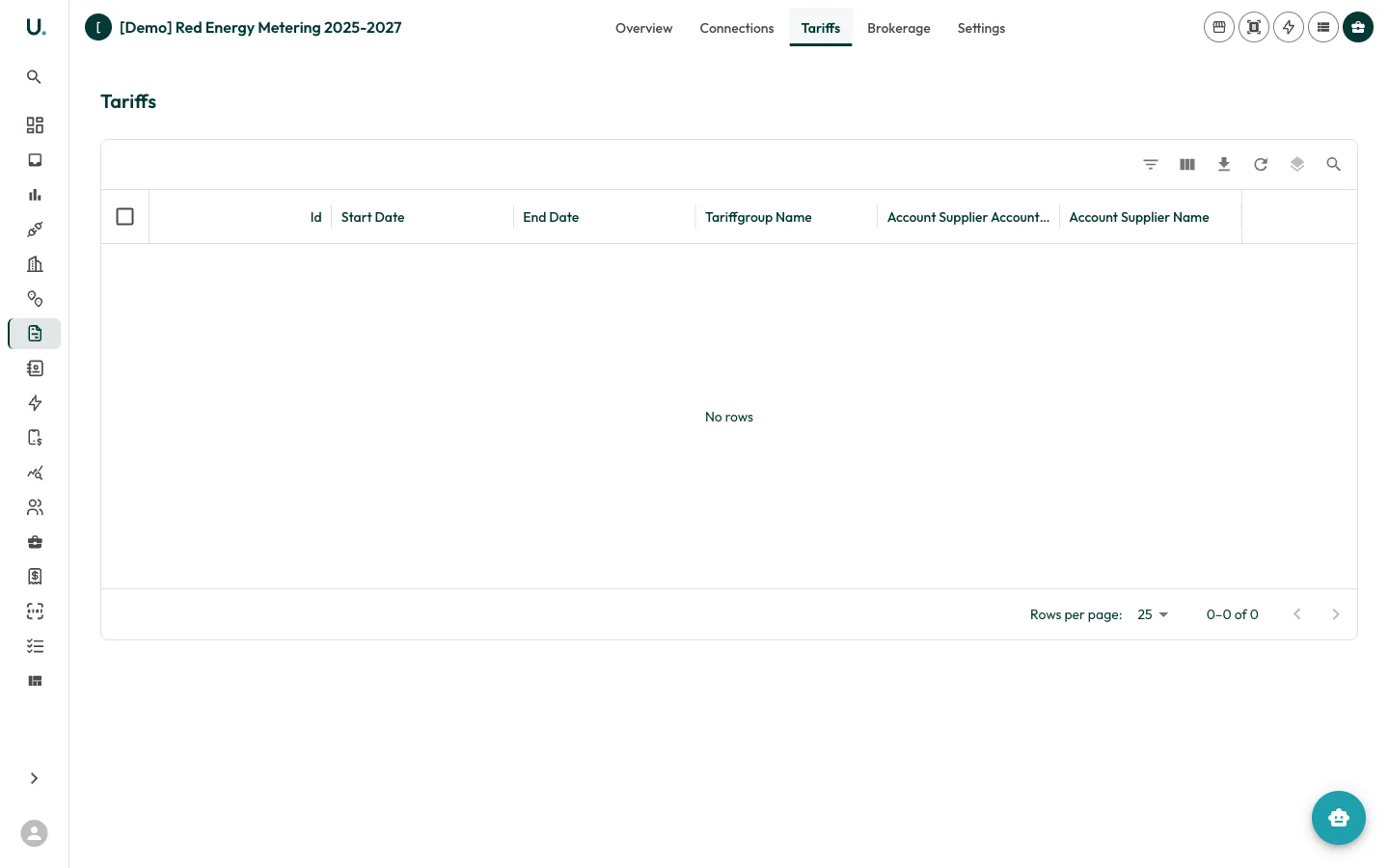Image resolution: width=1389 pixels, height=868 pixels.
Task: Select the highlighted document icon in sidebar
Action: pyautogui.click(x=35, y=334)
